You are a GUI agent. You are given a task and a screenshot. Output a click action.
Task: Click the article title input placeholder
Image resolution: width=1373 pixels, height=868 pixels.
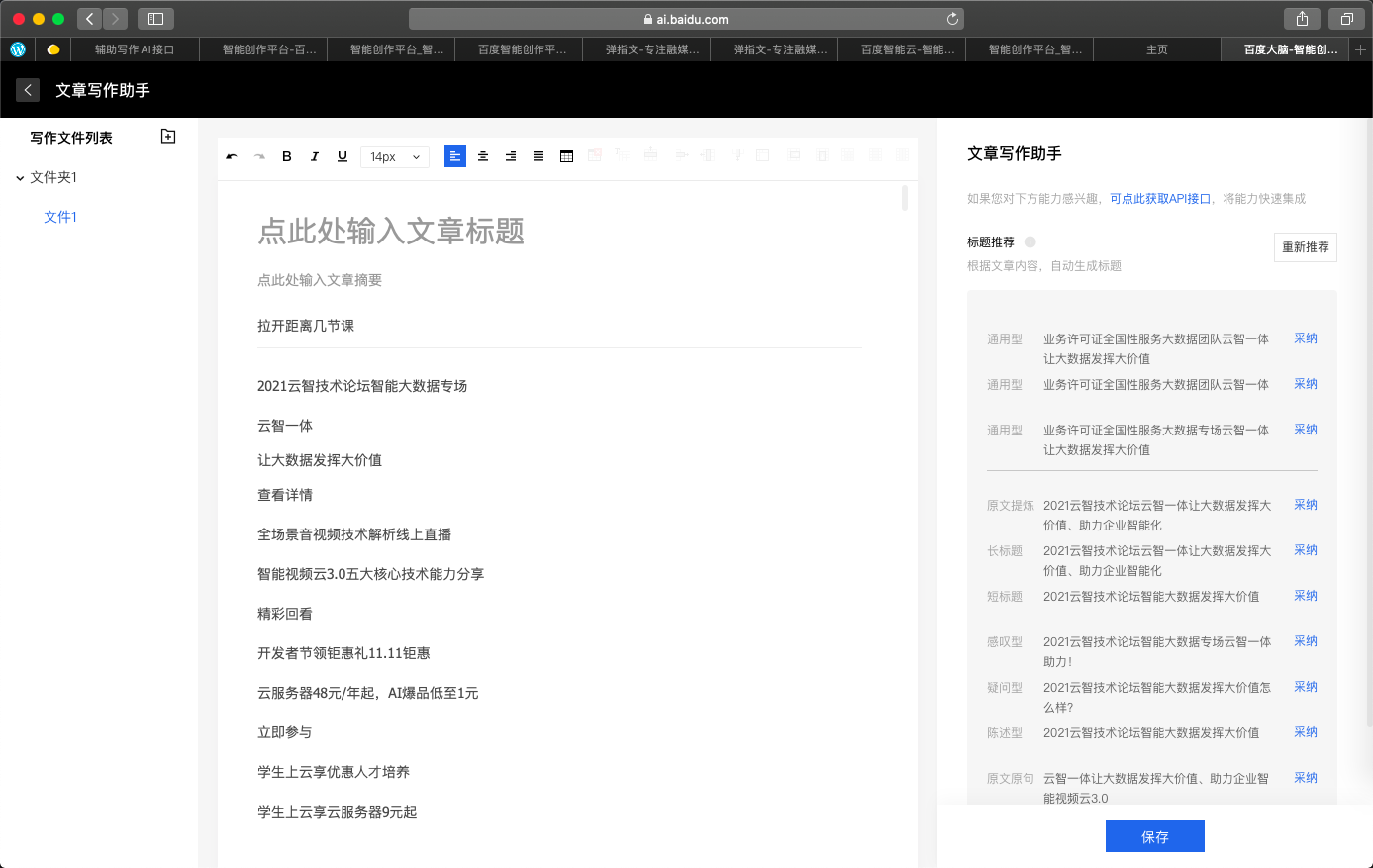tap(391, 232)
